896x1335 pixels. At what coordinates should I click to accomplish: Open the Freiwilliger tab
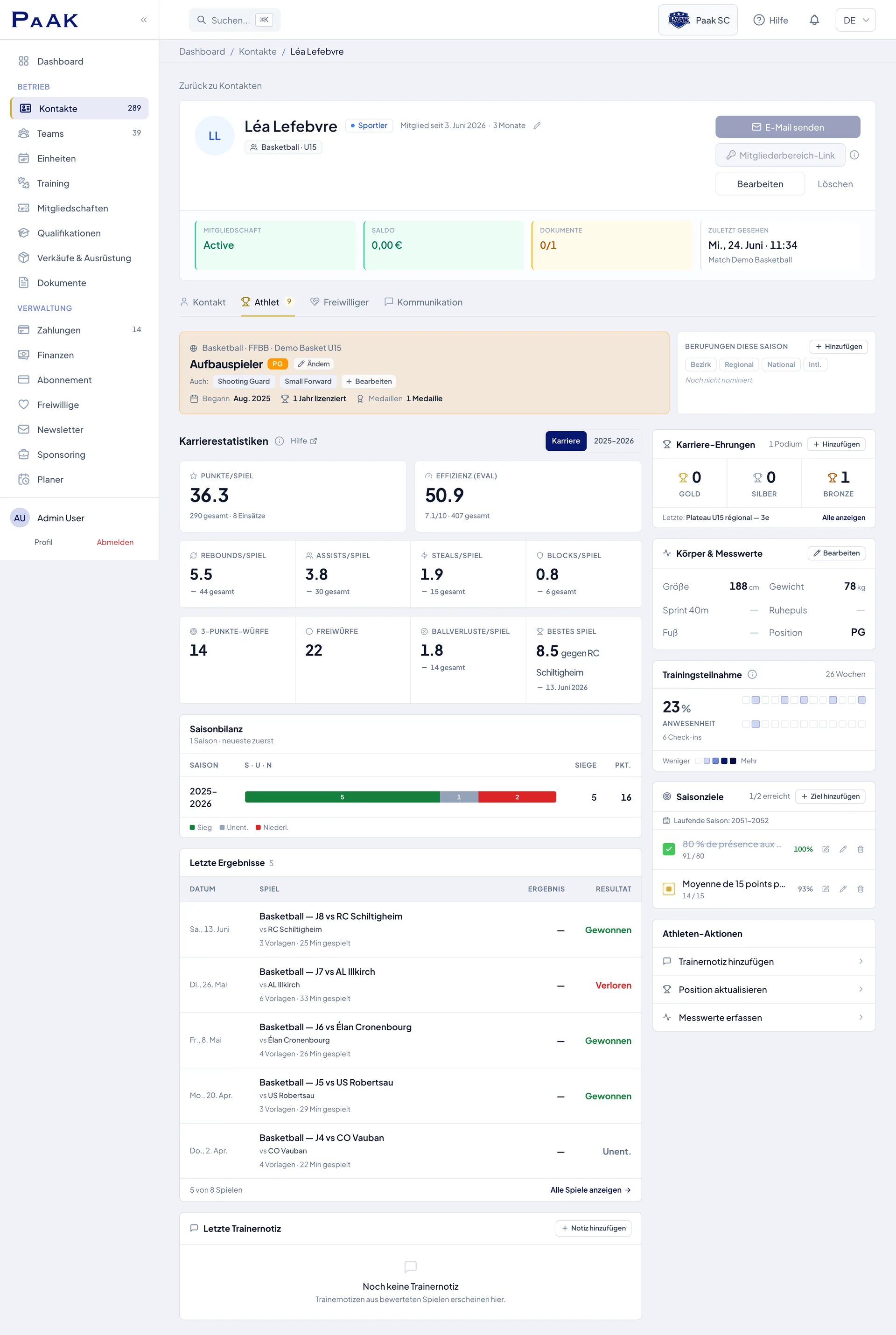coord(339,302)
